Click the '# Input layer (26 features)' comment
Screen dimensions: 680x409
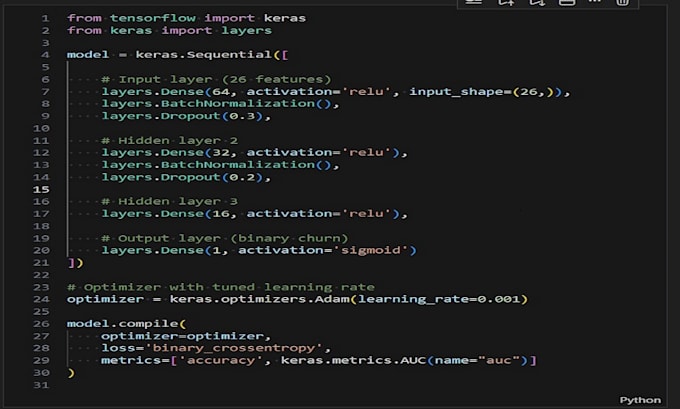coord(216,79)
